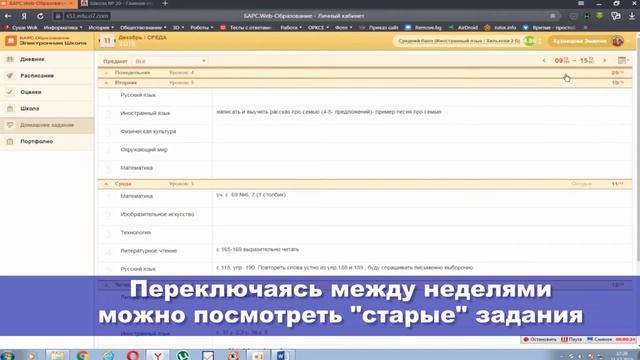Collapse the Среда day section
This screenshot has height=360, width=640.
(x=107, y=184)
